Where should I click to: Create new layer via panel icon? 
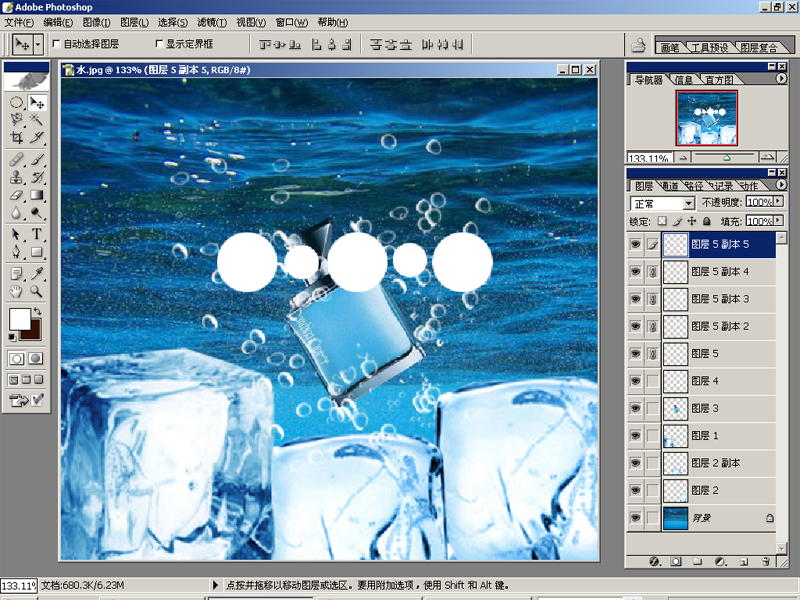(744, 561)
